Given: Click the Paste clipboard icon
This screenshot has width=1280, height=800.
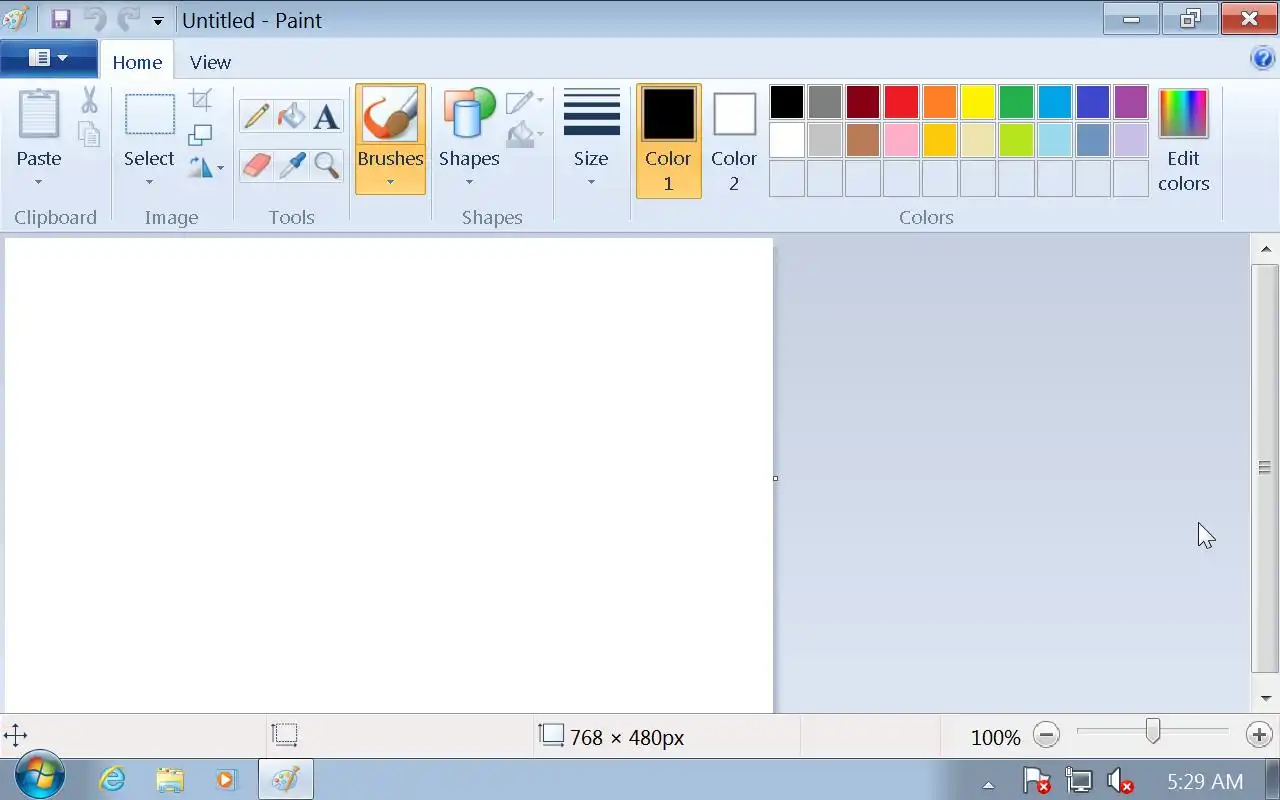Looking at the screenshot, I should [x=39, y=114].
